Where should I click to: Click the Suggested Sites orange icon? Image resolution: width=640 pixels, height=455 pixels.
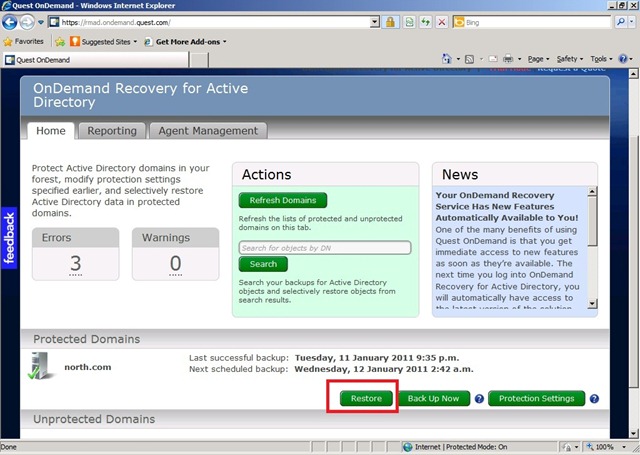pos(75,41)
